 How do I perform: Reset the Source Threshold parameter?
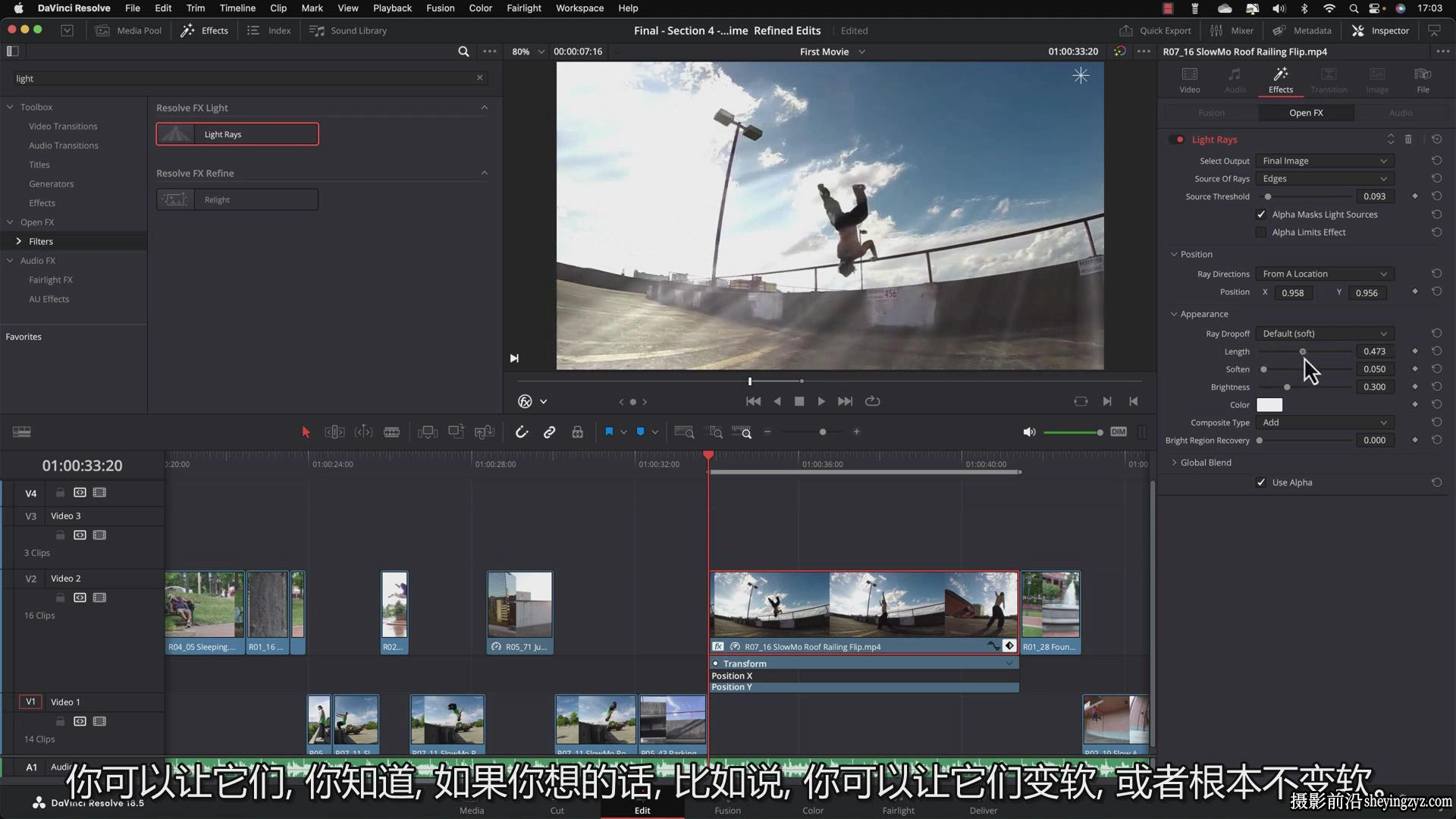point(1436,196)
